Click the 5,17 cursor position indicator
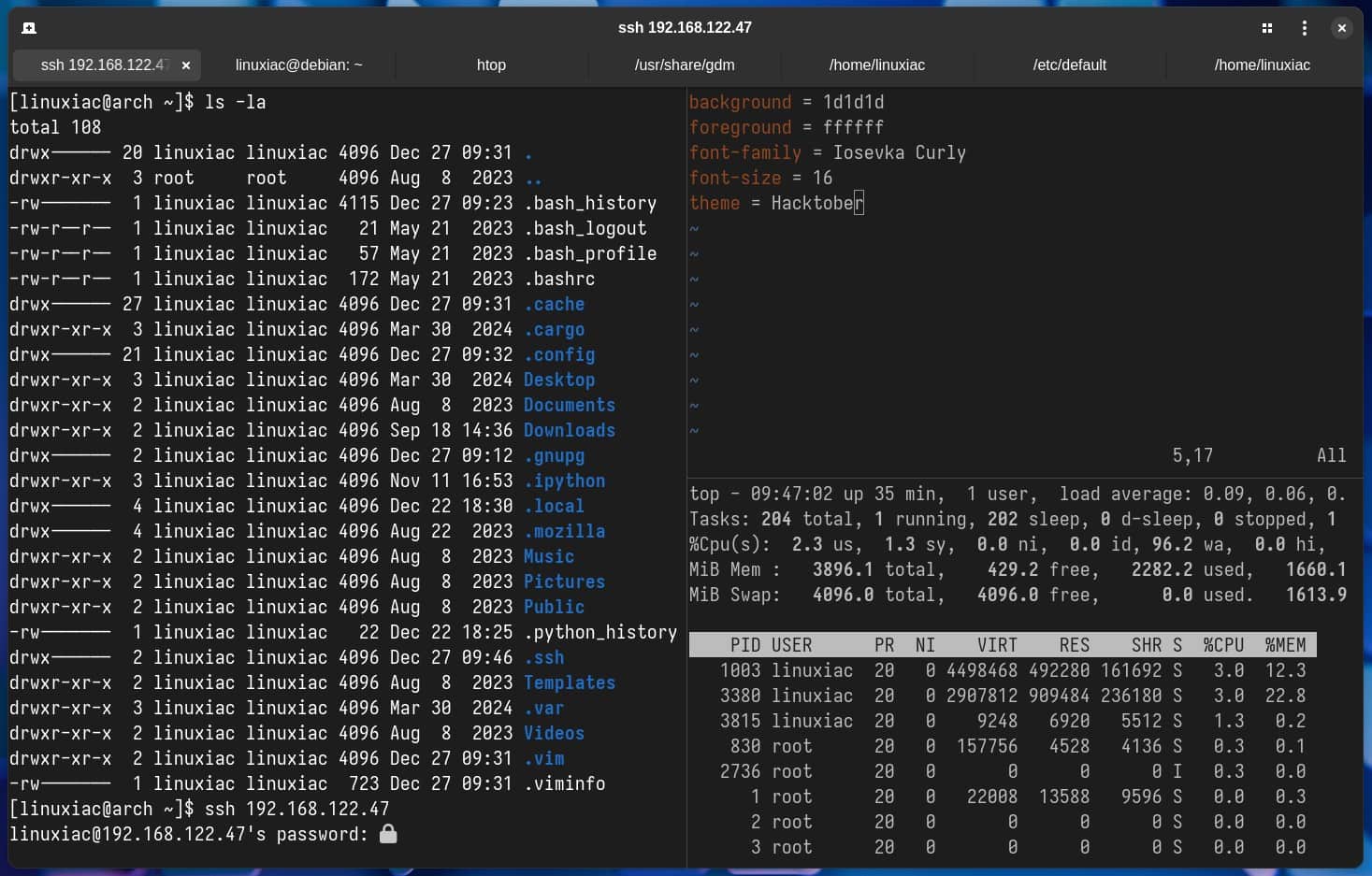 [x=1193, y=455]
